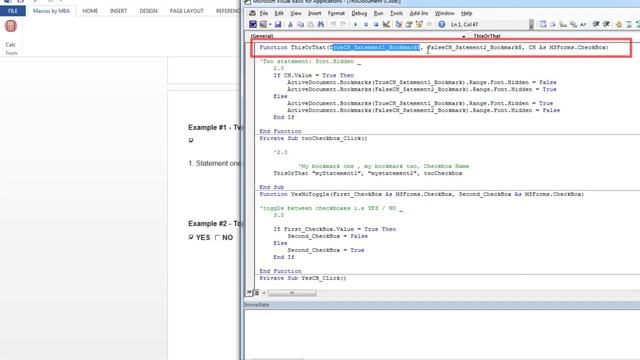Screen dimensions: 640x360
Task: Click the VBA control-menu icon beside the File menu
Action: pos(252,13)
